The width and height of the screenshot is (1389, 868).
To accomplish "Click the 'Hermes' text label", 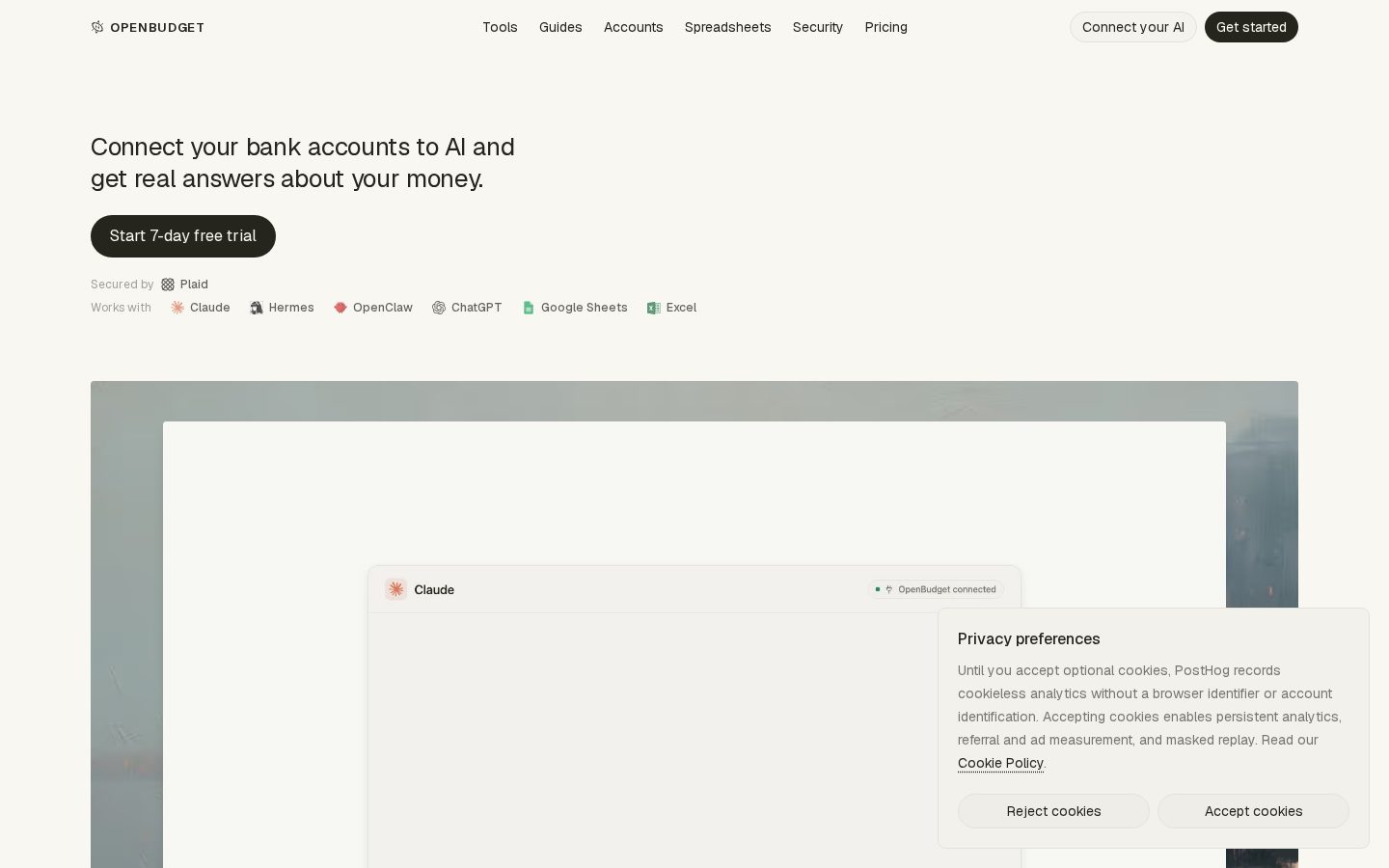I will pos(291,308).
